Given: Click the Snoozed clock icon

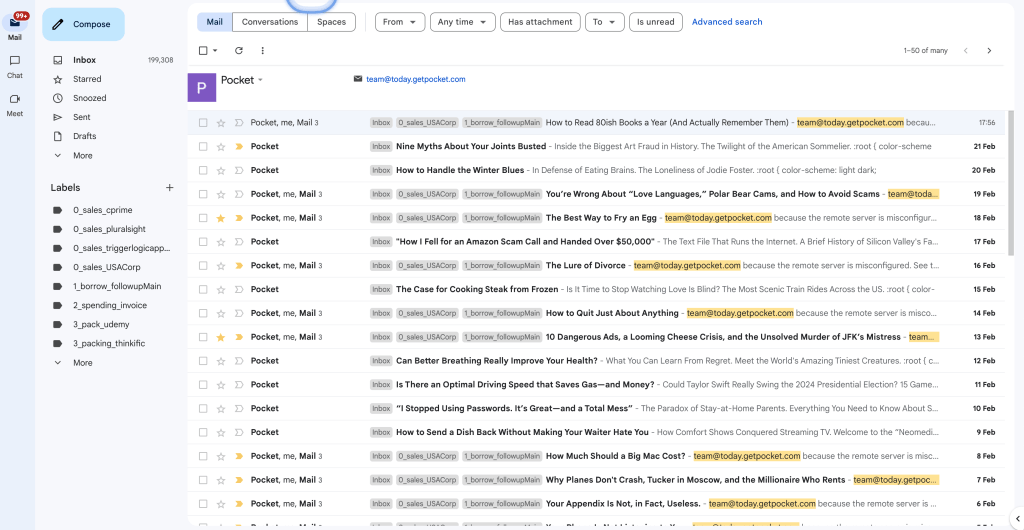Looking at the screenshot, I should tap(57, 98).
